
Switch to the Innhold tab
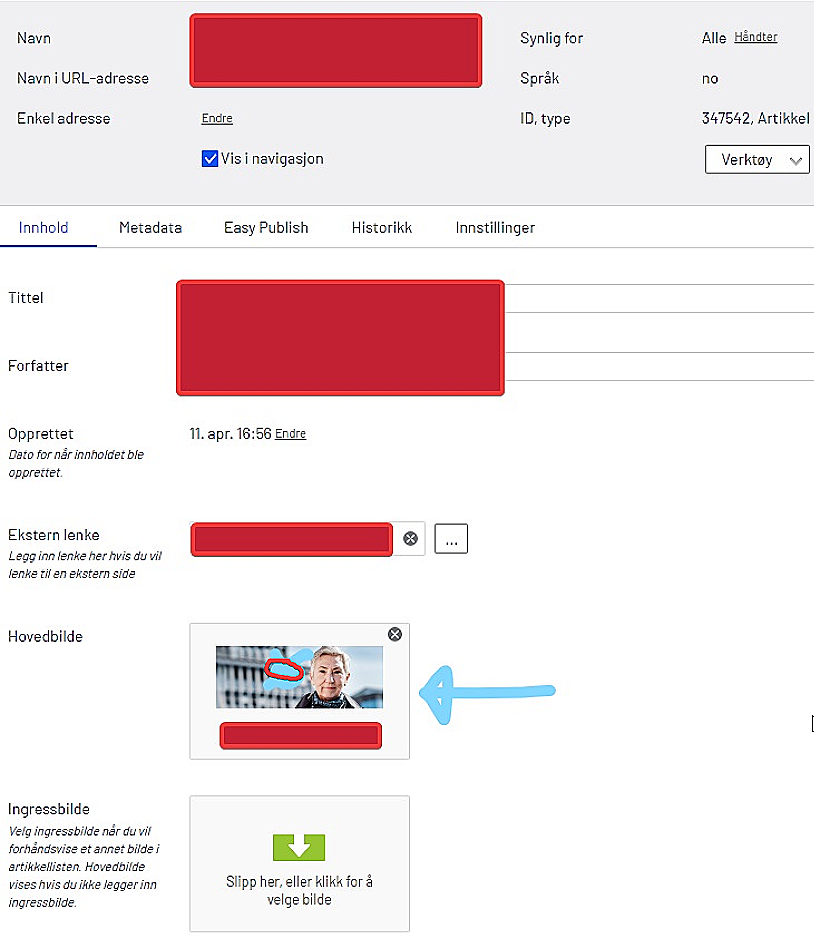click(44, 228)
